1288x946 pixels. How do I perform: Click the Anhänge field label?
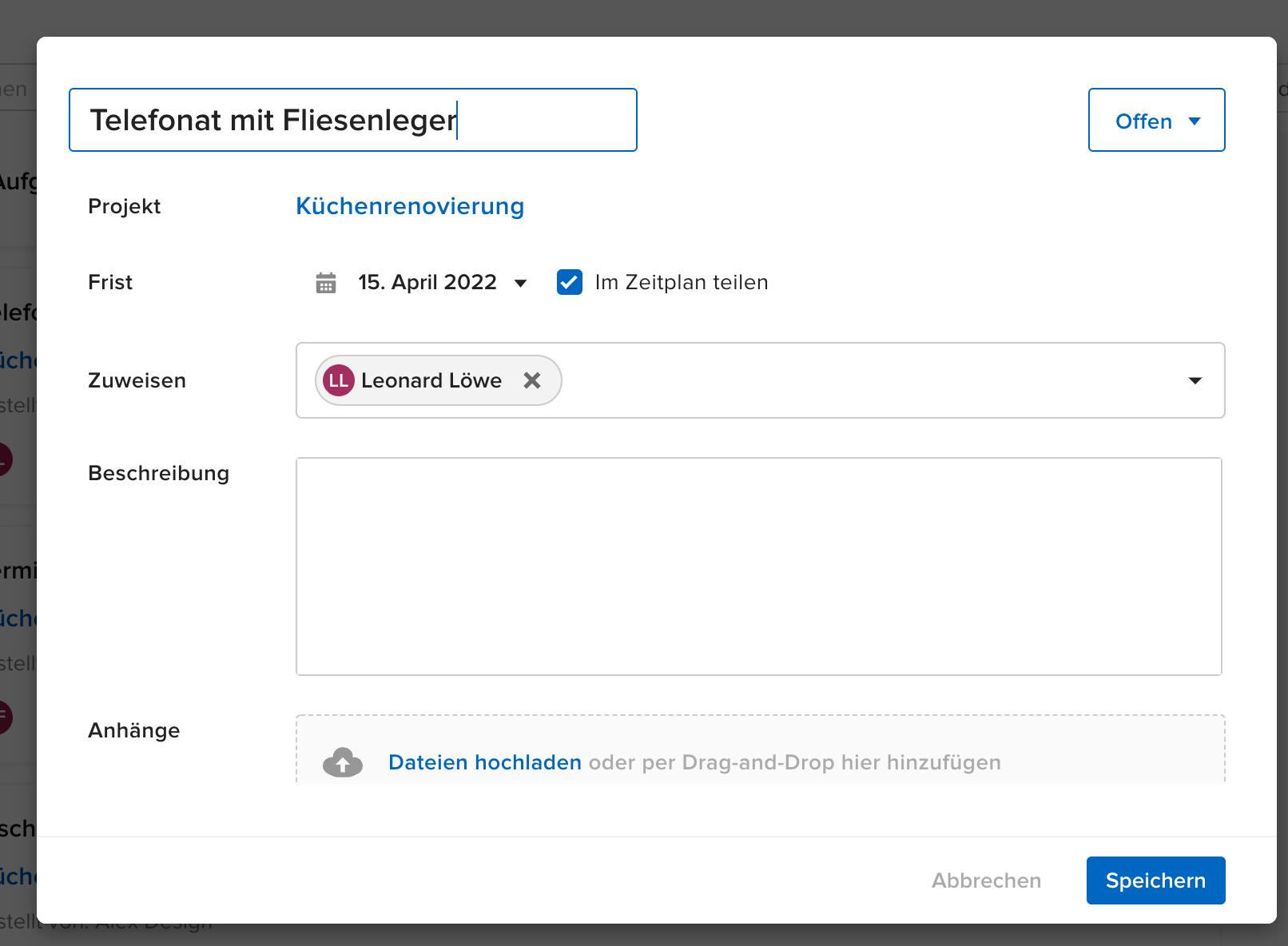tap(133, 730)
